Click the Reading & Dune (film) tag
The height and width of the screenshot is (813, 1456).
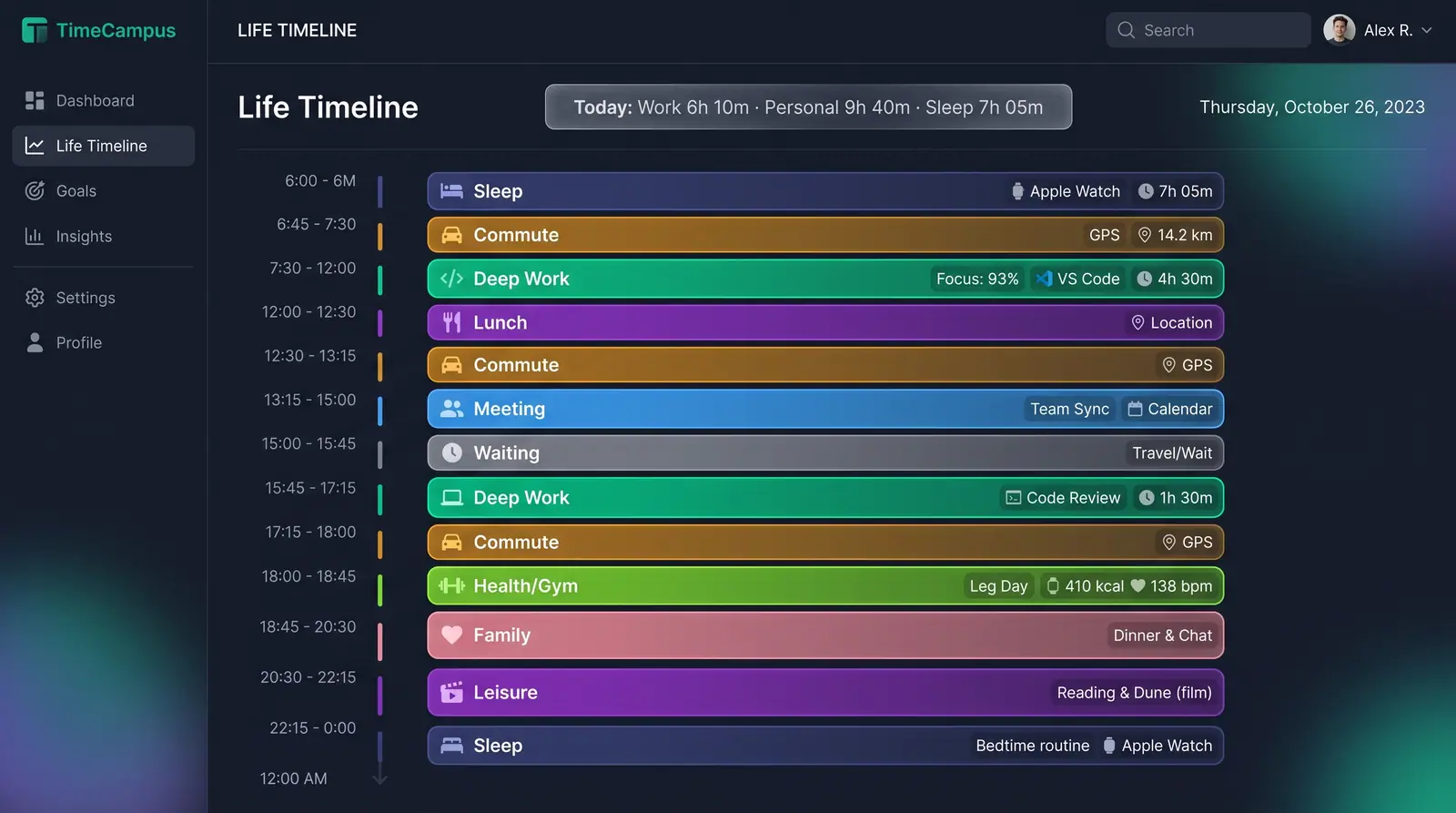pos(1134,692)
